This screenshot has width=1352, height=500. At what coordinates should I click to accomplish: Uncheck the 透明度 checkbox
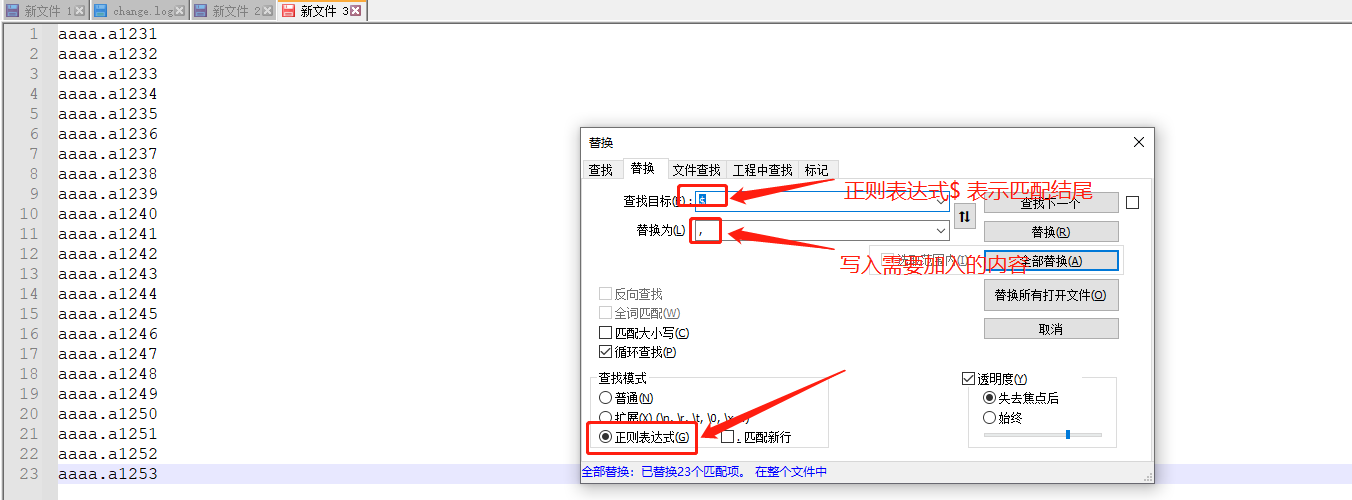(968, 379)
